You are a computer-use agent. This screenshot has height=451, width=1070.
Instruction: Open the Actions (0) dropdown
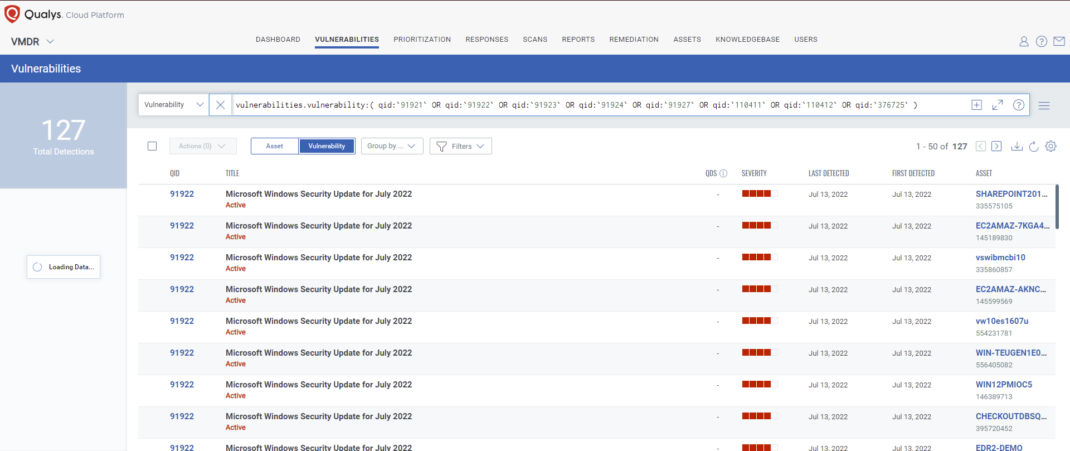203,146
